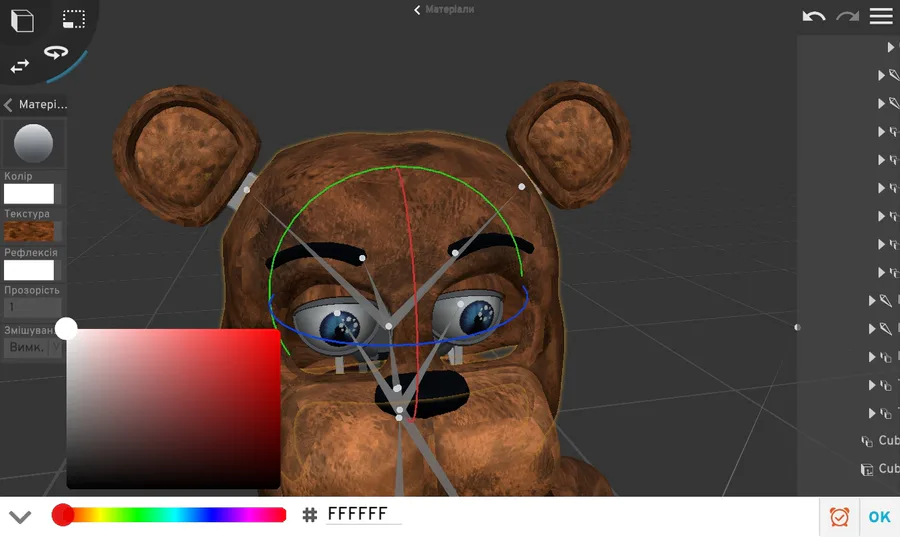Pick green on the rainbow hue bar
The image size is (900, 537).
(135, 515)
